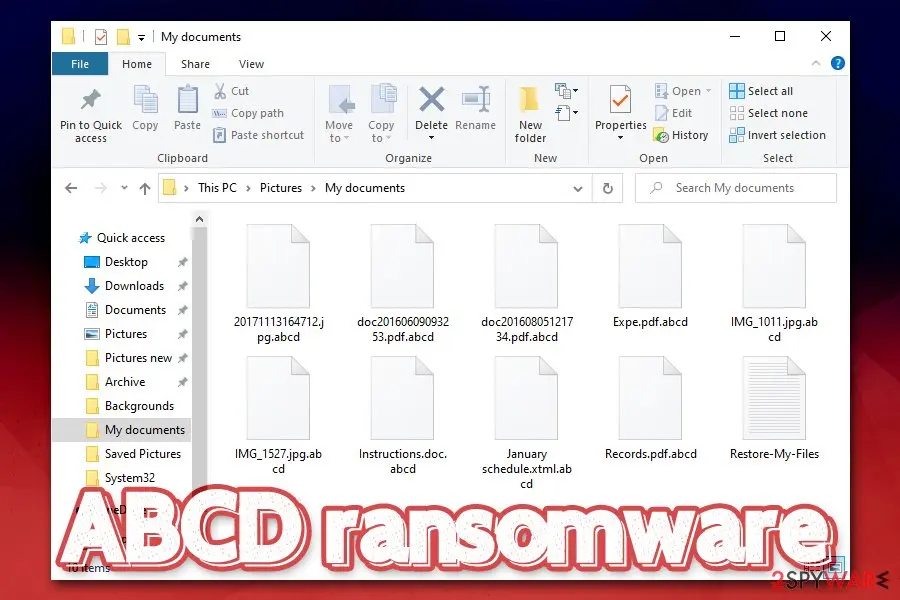Go forward with the right arrow
900x600 pixels.
tap(100, 188)
